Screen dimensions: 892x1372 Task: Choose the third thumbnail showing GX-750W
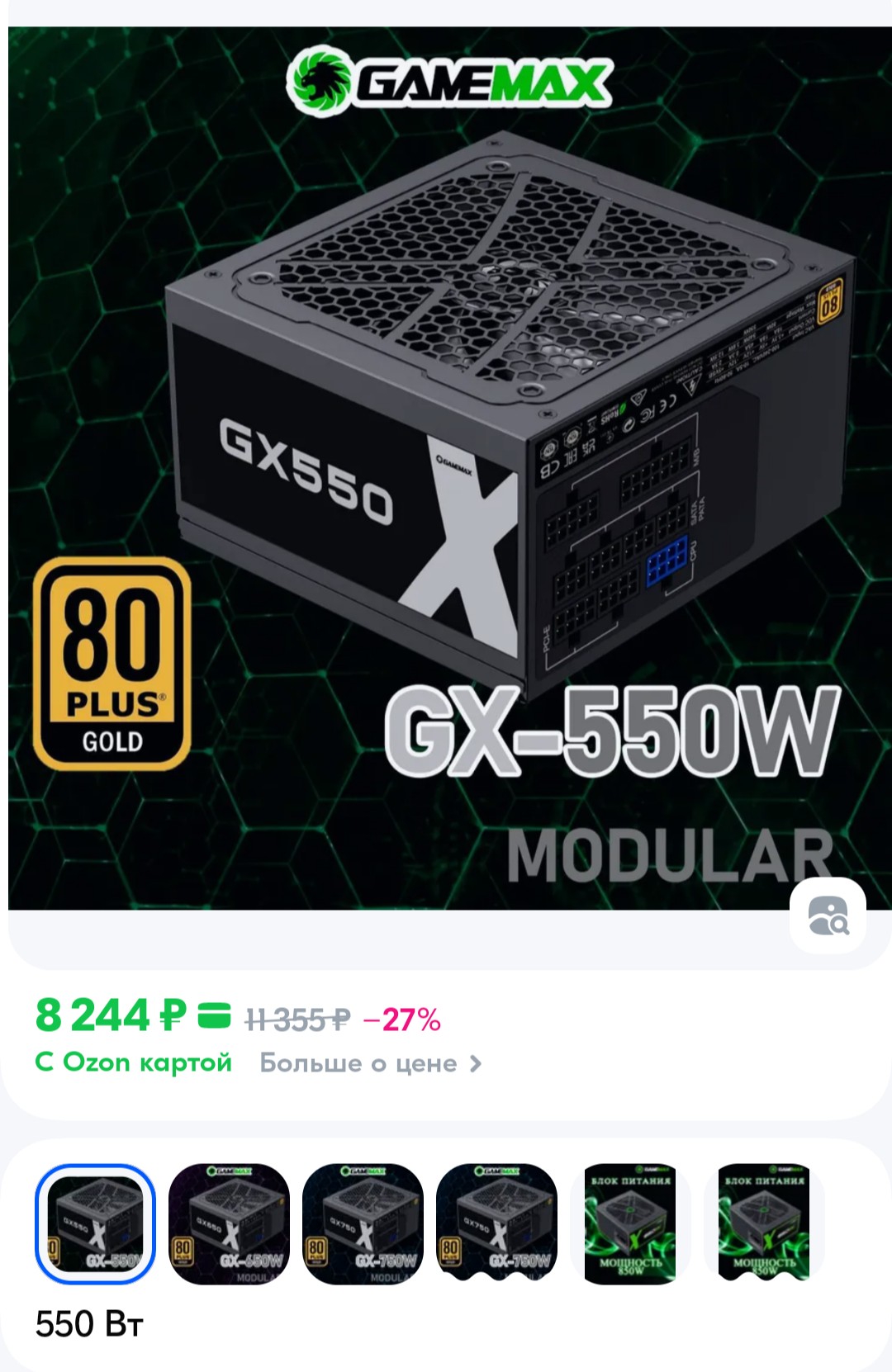363,1223
